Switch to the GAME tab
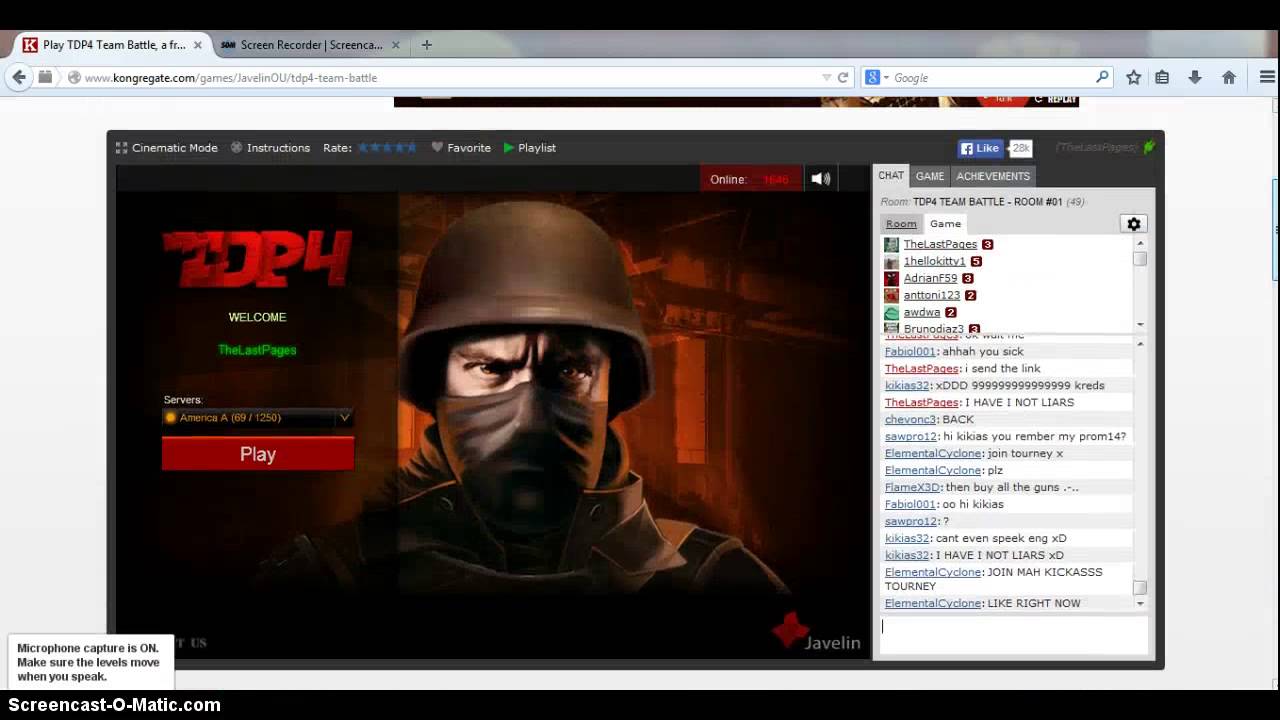 tap(930, 176)
